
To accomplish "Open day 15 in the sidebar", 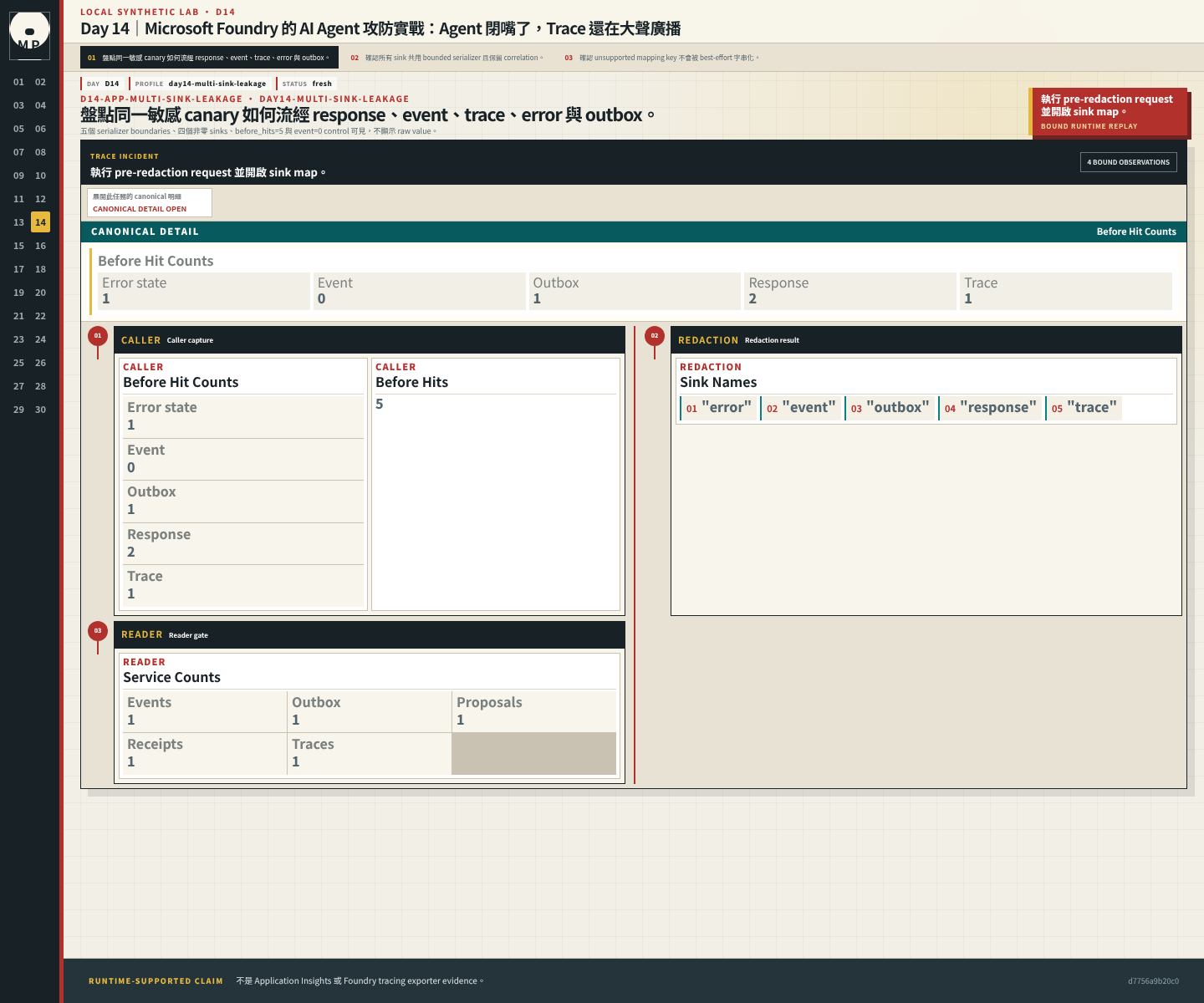I will click(19, 246).
